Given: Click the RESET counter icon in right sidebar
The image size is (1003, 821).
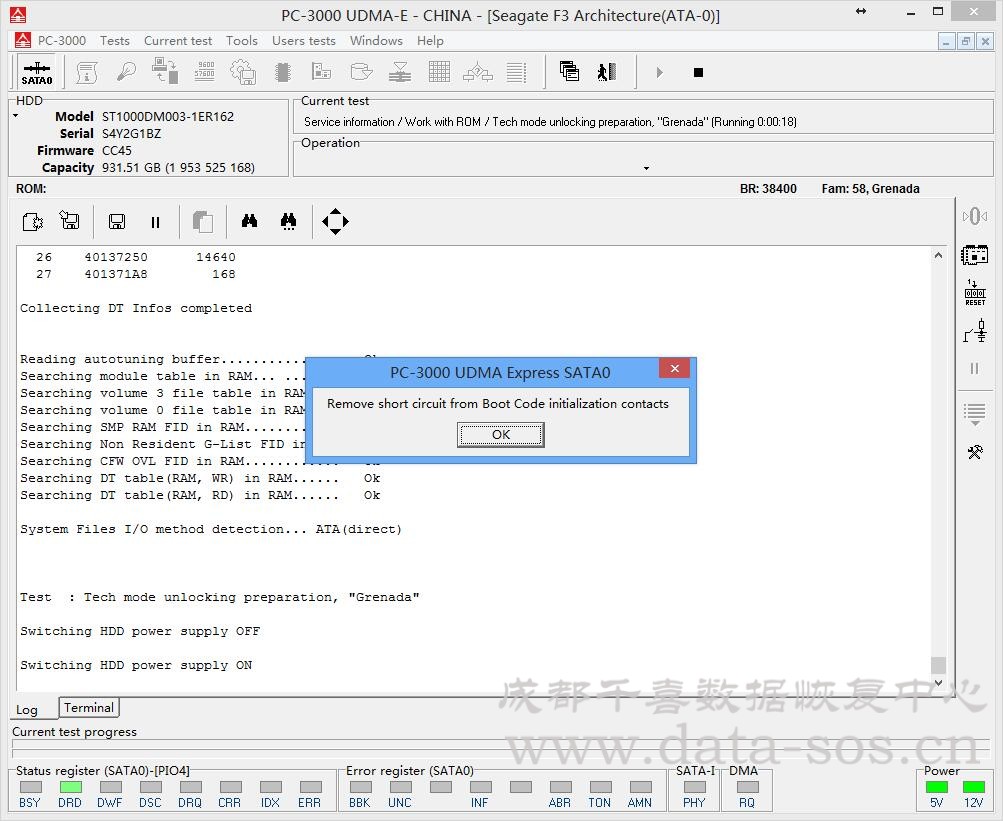Looking at the screenshot, I should click(975, 293).
